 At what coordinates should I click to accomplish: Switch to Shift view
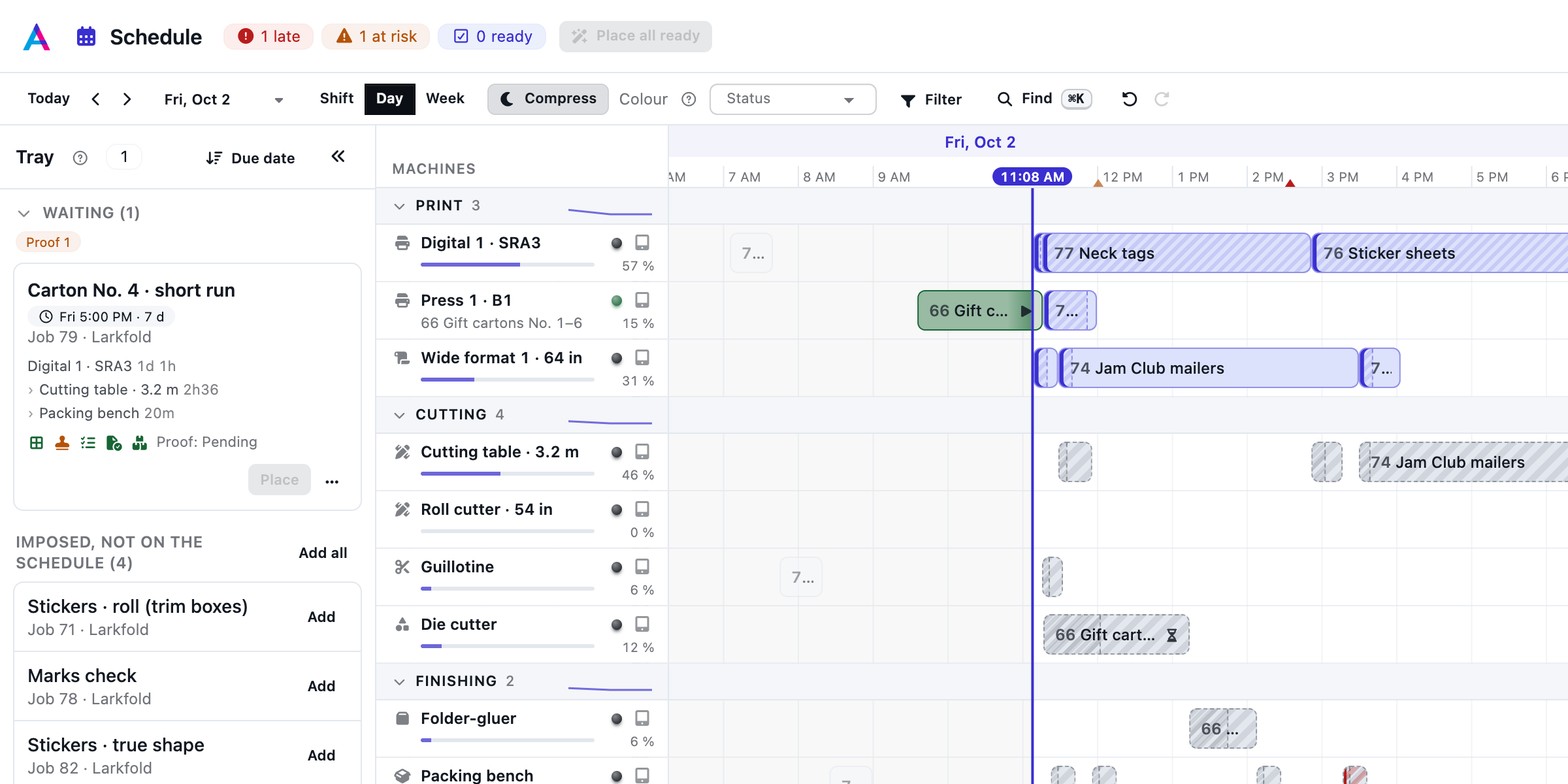(x=336, y=99)
